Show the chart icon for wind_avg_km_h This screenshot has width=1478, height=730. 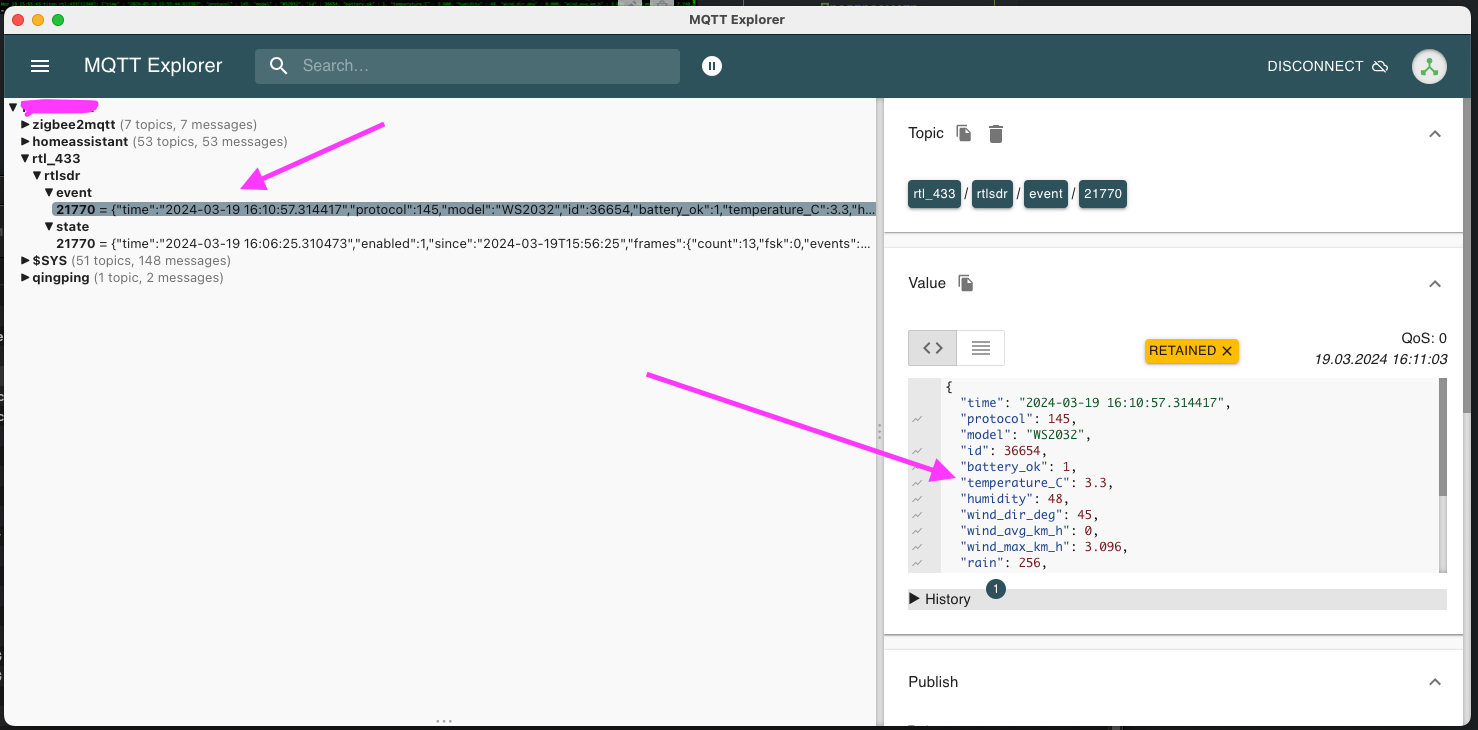tap(916, 532)
